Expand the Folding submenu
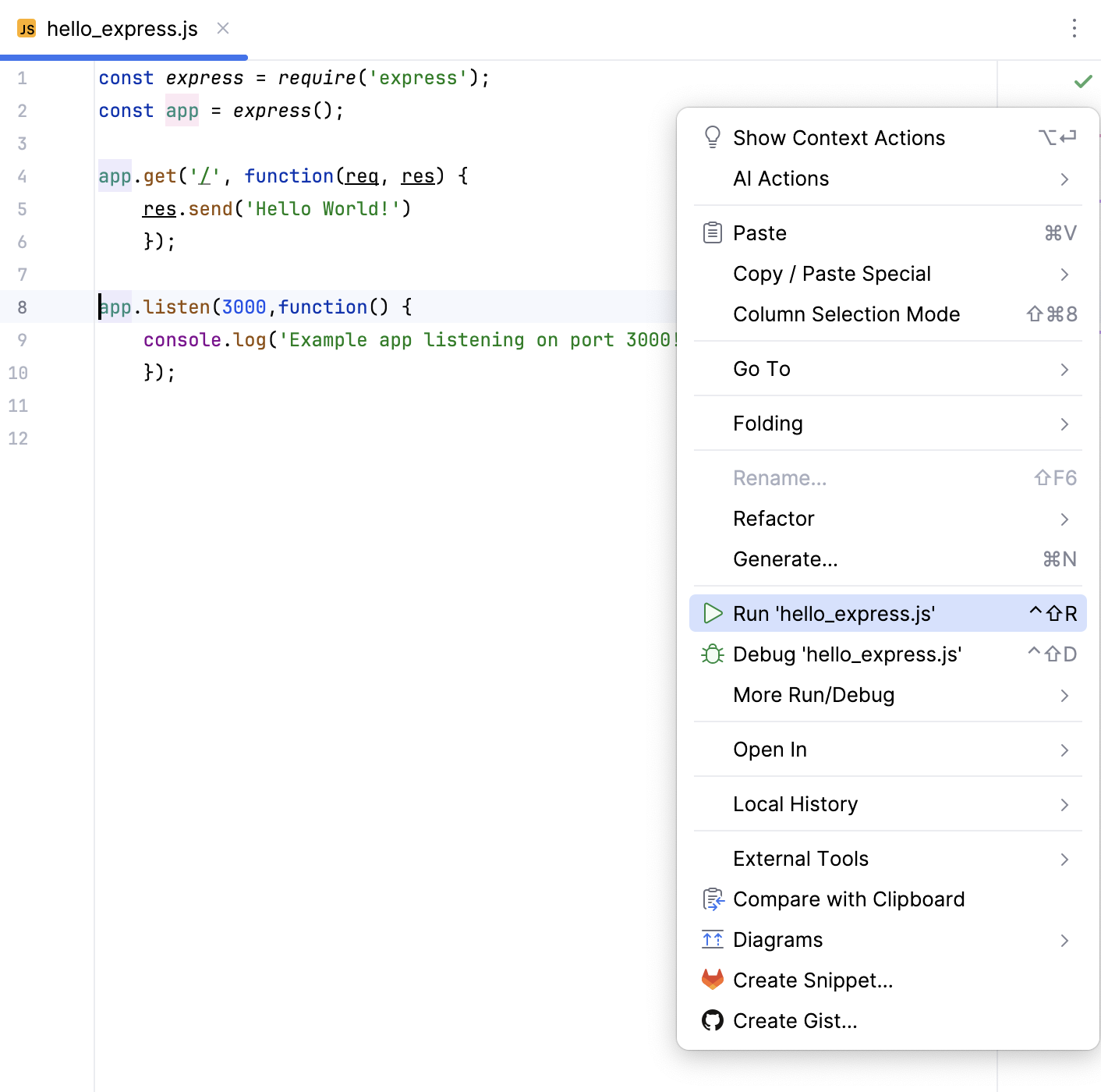 (887, 424)
